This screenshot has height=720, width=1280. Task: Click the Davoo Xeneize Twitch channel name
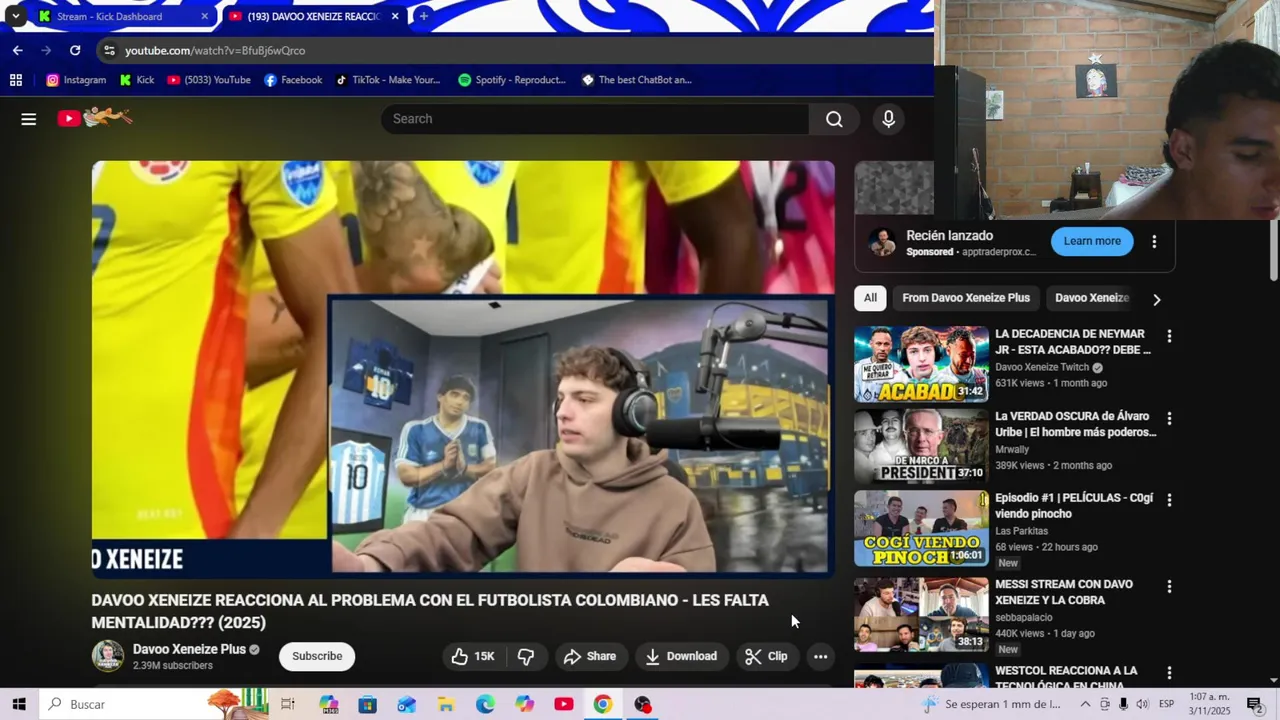(1042, 367)
